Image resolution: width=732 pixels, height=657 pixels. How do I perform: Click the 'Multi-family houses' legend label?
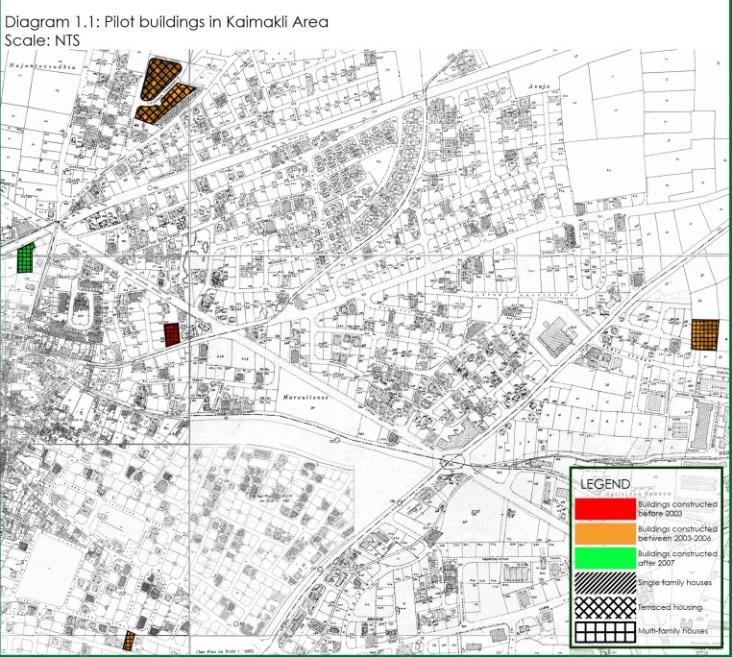(673, 631)
